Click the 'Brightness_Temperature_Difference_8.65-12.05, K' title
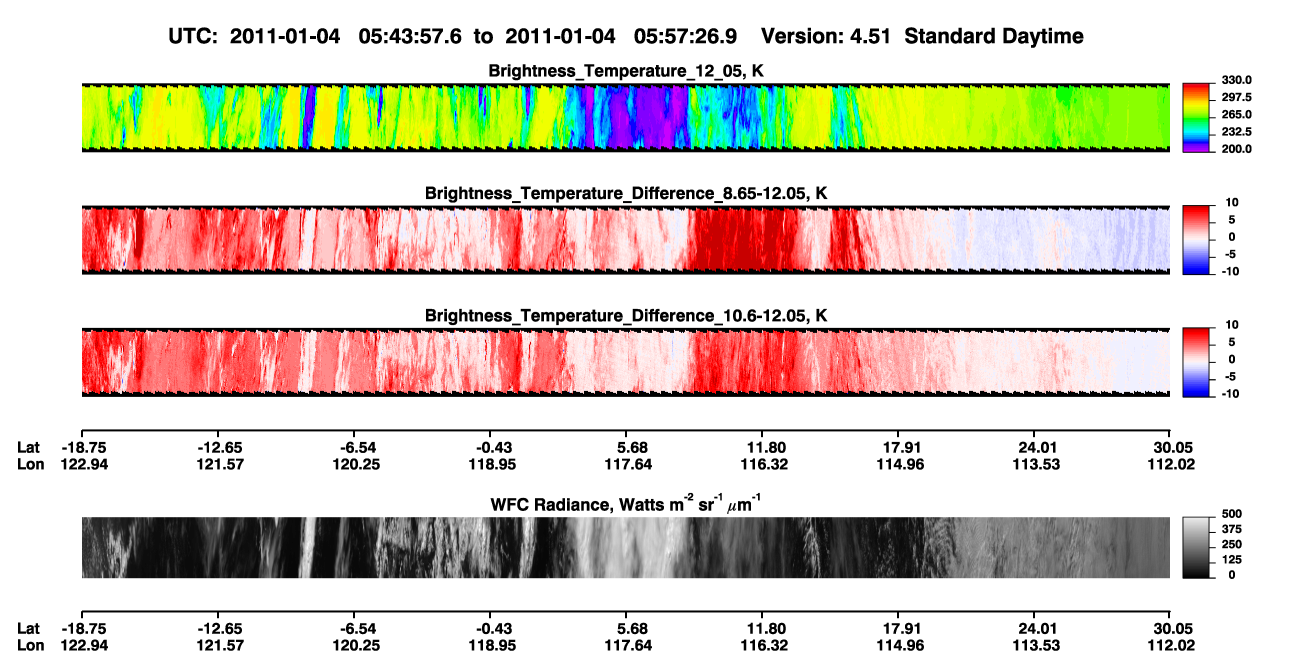Screen dimensions: 1300x667 pyautogui.click(x=626, y=193)
